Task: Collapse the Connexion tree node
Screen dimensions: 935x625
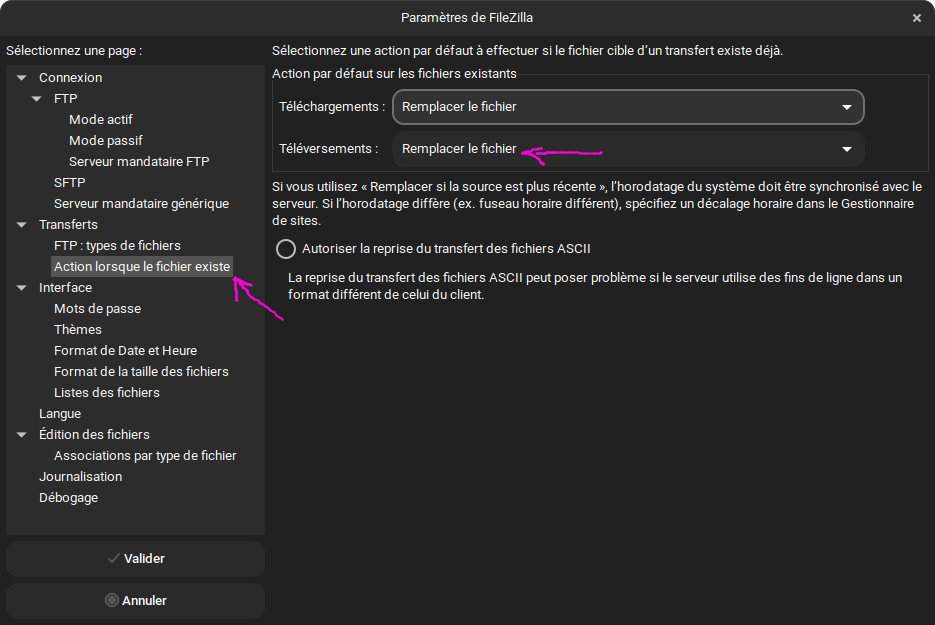Action: (22, 78)
